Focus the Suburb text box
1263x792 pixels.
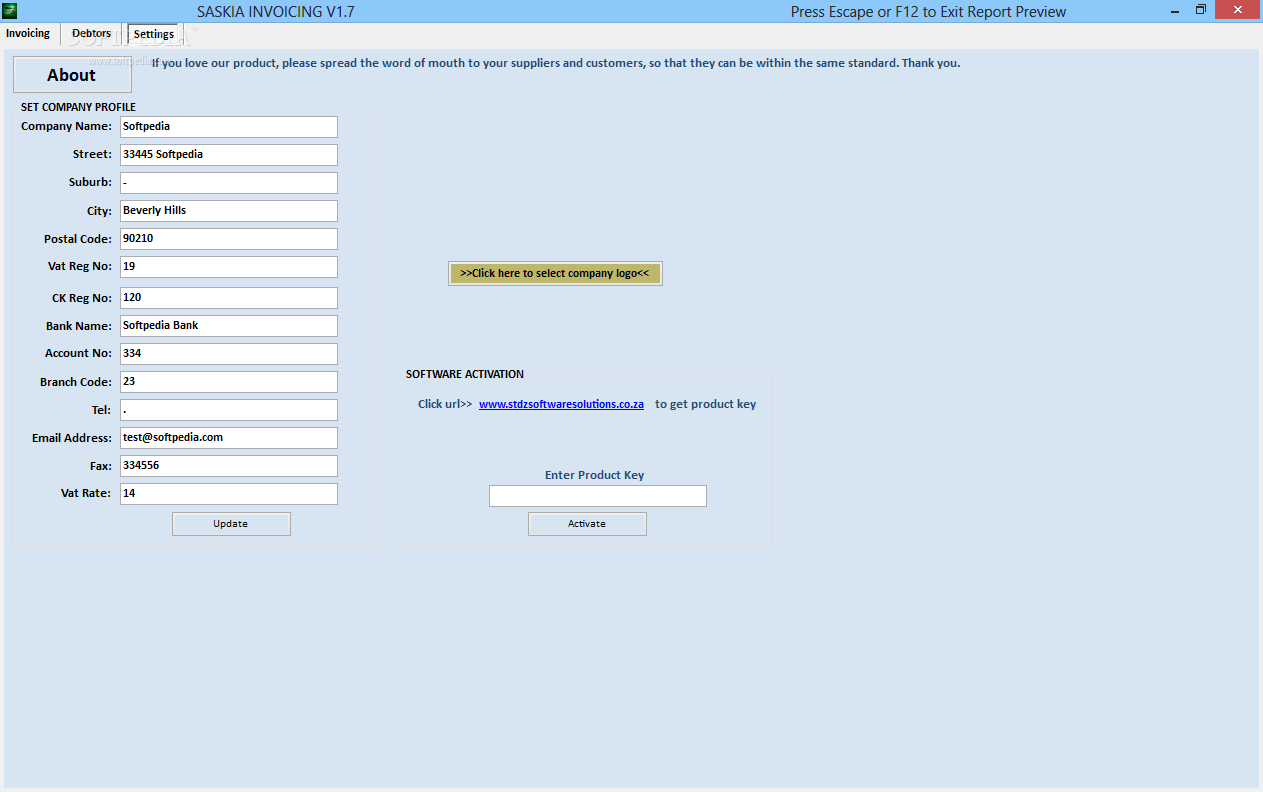click(229, 183)
